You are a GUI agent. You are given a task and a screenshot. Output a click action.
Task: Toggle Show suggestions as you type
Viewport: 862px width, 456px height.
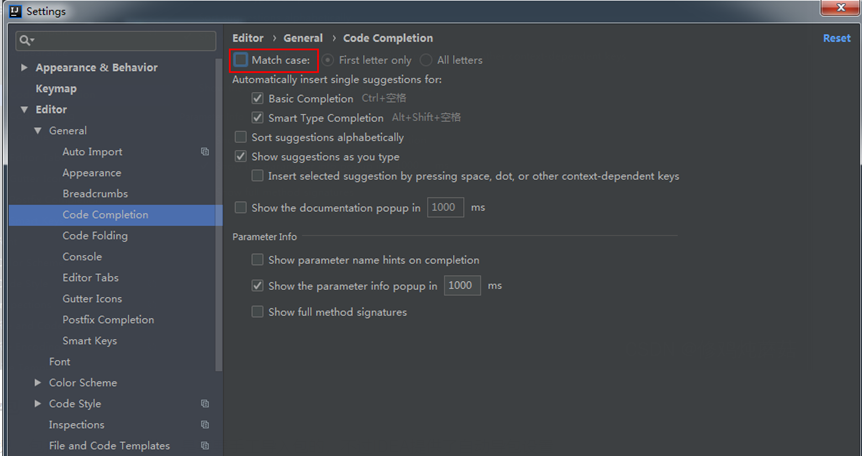(241, 156)
